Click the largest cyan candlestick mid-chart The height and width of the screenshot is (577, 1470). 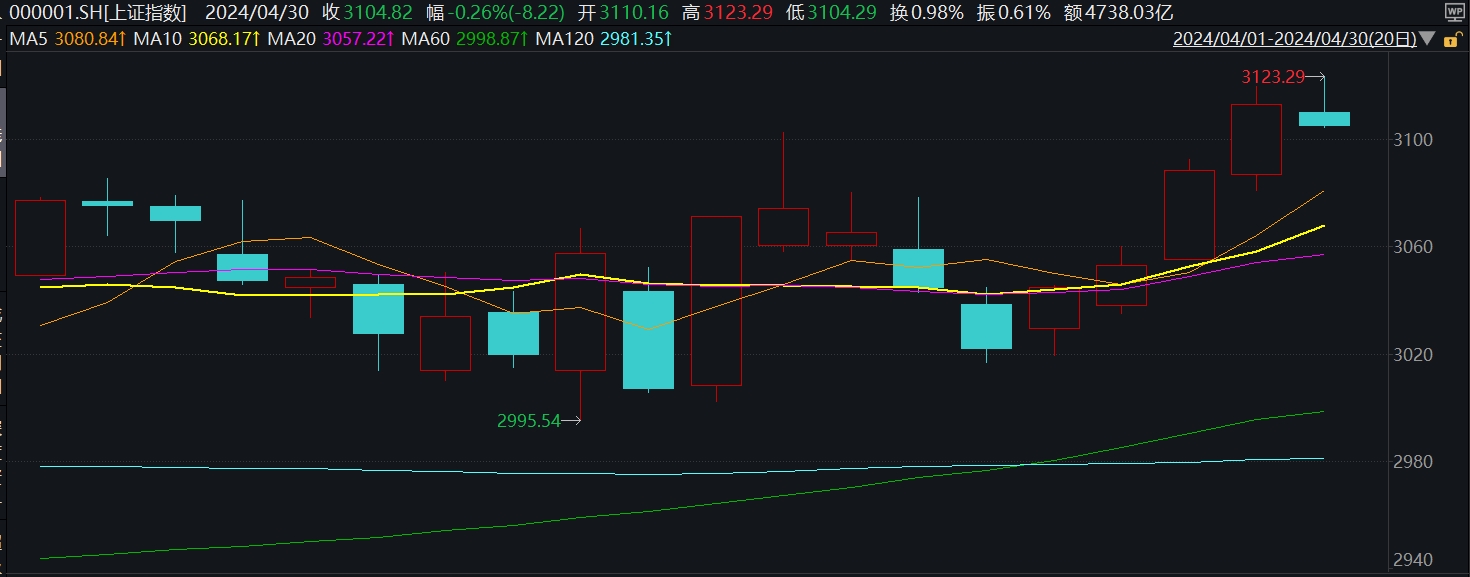point(648,339)
